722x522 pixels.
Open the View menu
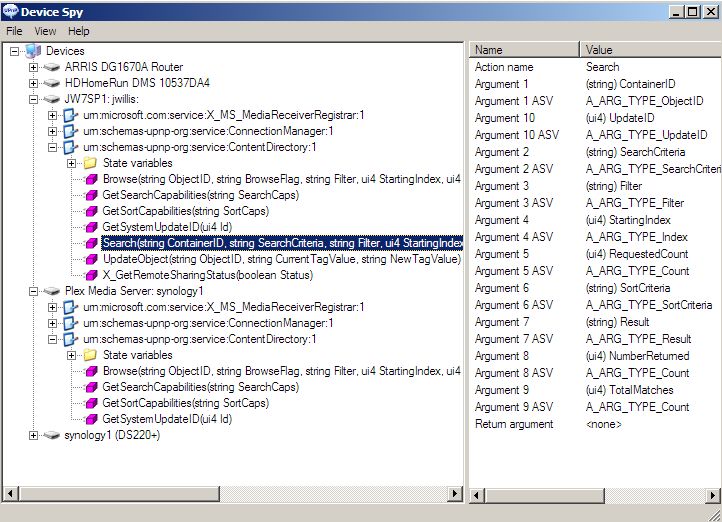click(x=45, y=31)
